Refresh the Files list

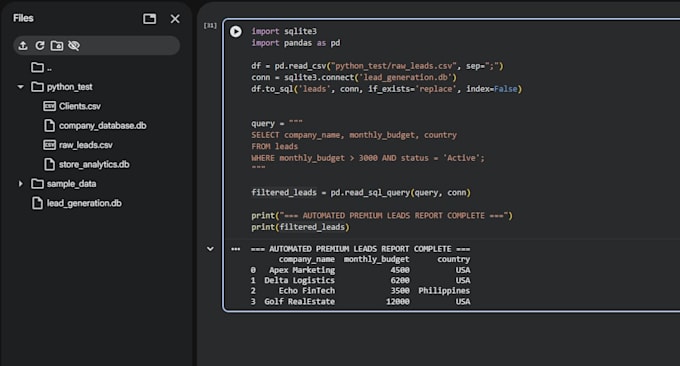[40, 46]
